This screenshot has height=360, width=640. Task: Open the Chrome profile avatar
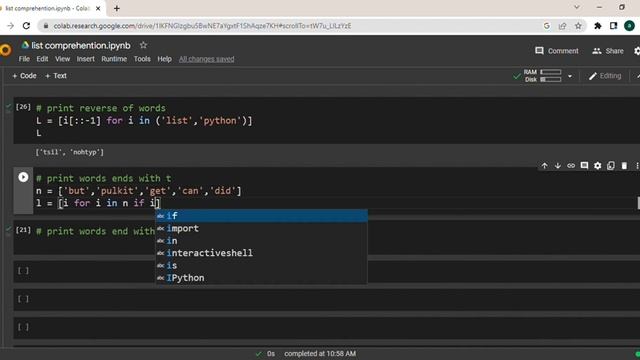[629, 26]
